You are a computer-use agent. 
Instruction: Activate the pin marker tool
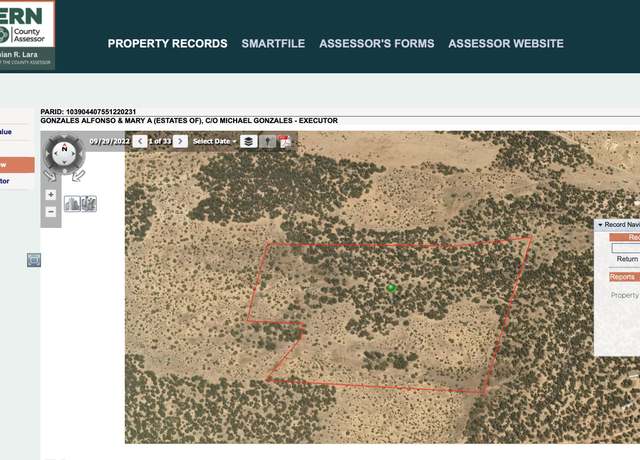coord(267,141)
